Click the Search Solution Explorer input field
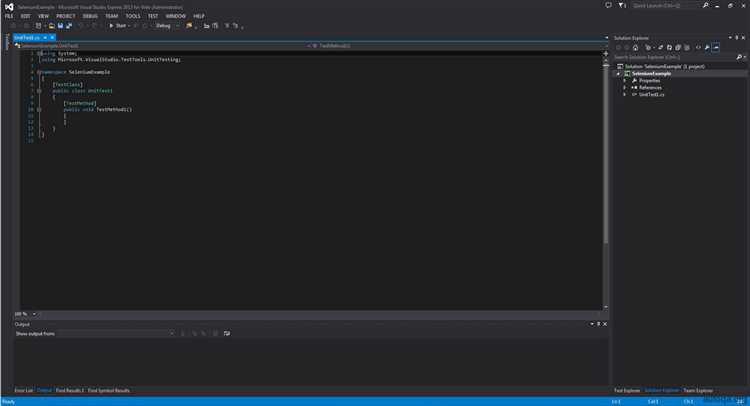Screen dimensions: 750x406 click(x=674, y=57)
